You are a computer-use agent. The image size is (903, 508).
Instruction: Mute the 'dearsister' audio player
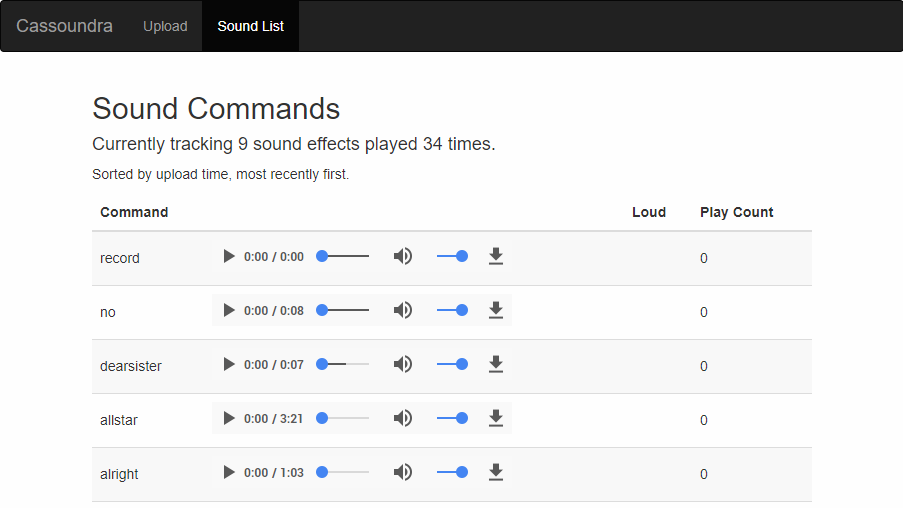tap(403, 364)
